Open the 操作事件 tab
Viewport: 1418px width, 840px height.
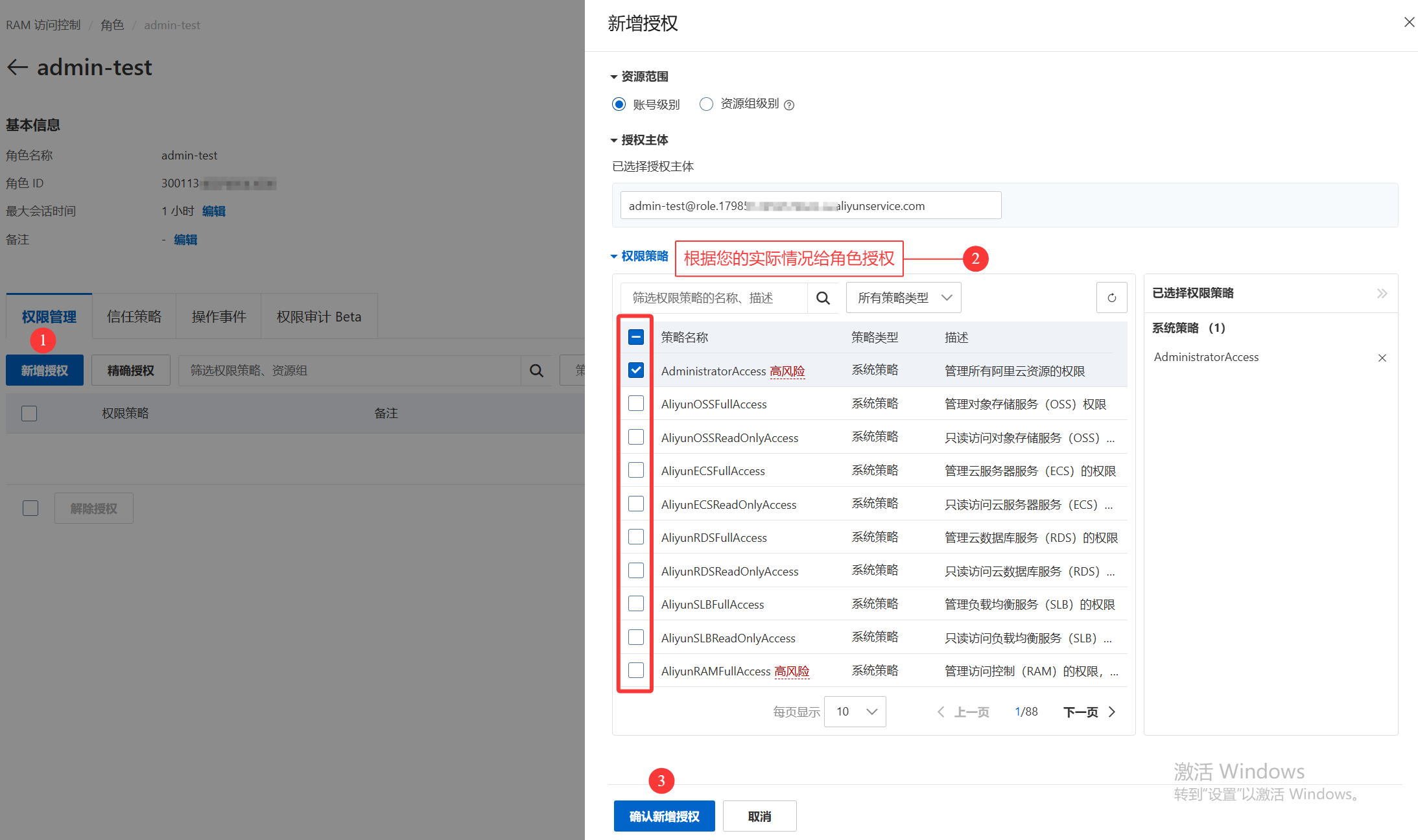tap(219, 317)
